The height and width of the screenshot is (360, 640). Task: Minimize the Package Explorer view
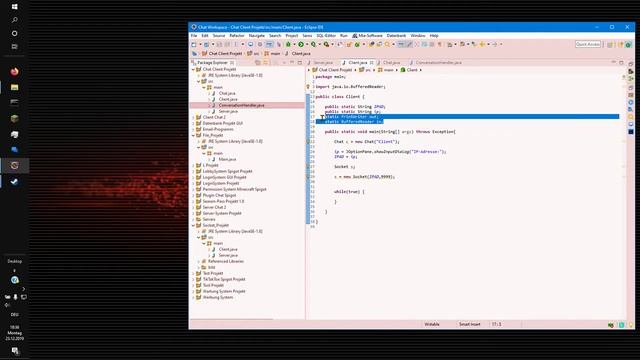click(292, 63)
